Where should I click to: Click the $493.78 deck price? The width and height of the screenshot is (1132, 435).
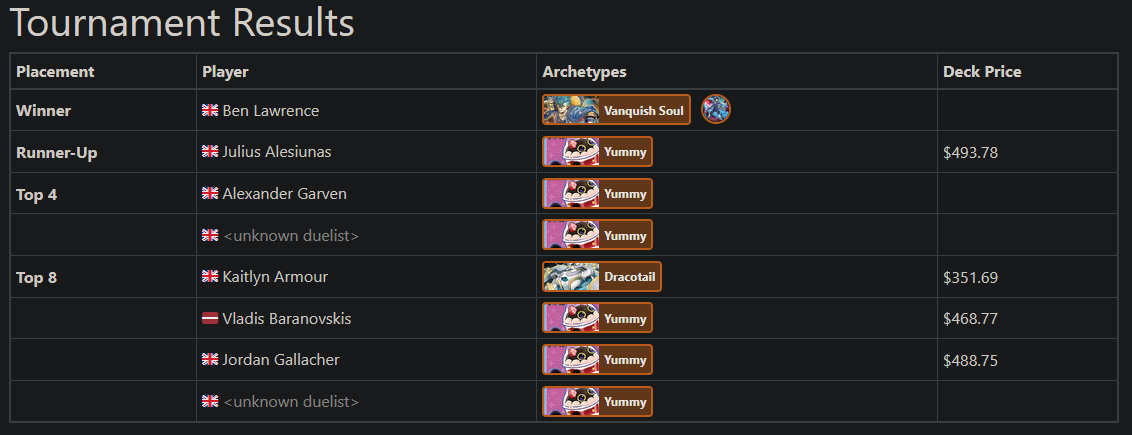click(x=970, y=153)
